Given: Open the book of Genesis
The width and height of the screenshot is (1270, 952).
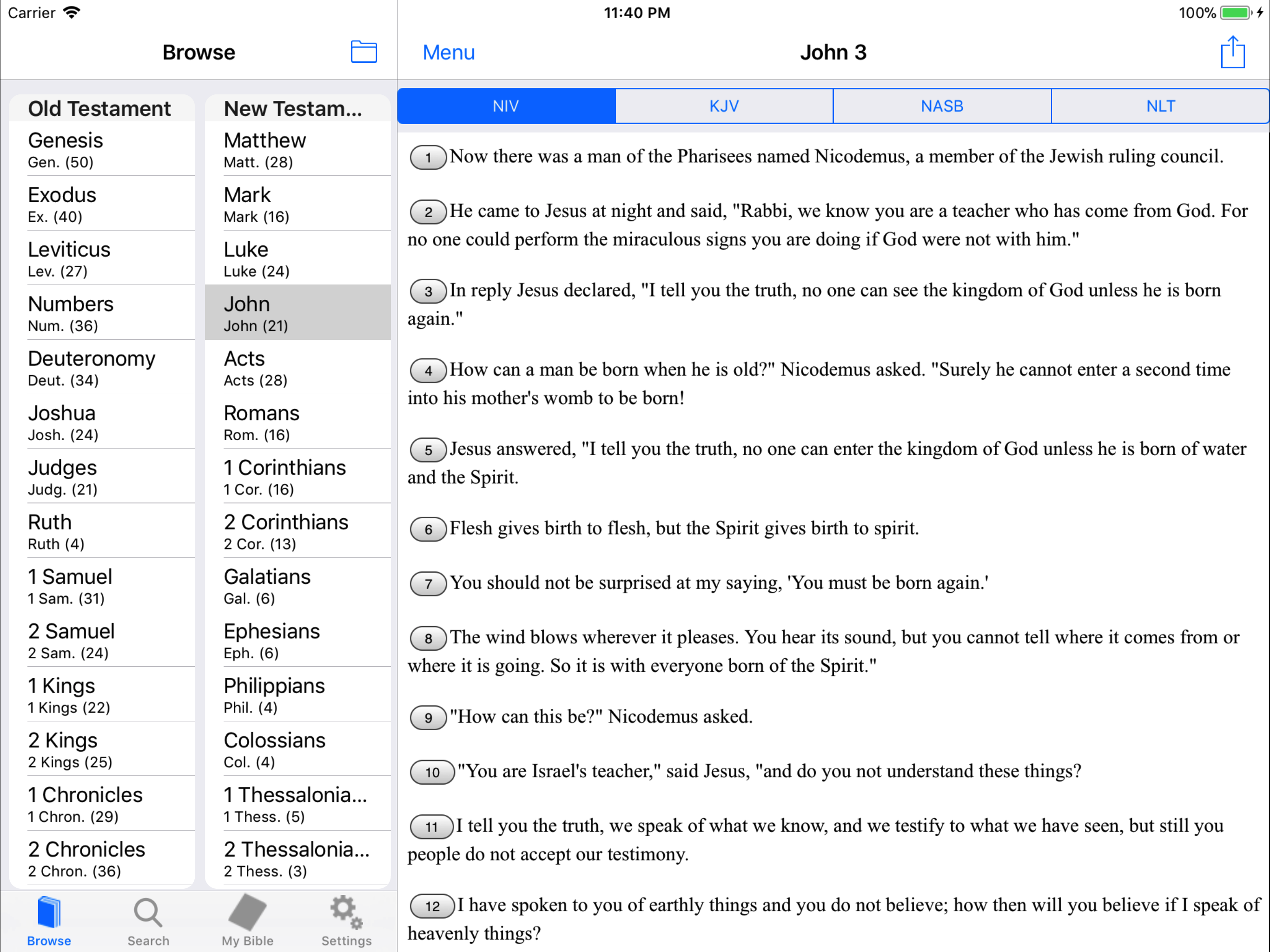Looking at the screenshot, I should [x=102, y=149].
